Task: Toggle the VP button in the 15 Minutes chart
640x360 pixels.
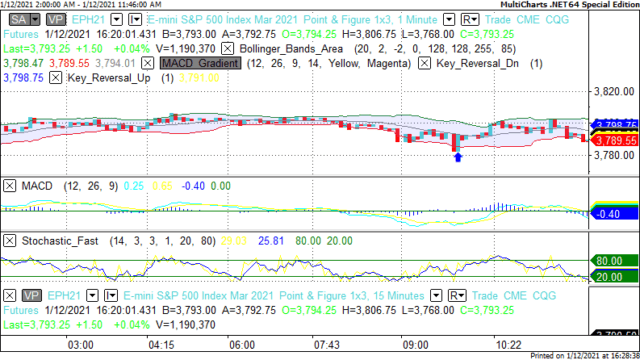Action: pyautogui.click(x=31, y=296)
